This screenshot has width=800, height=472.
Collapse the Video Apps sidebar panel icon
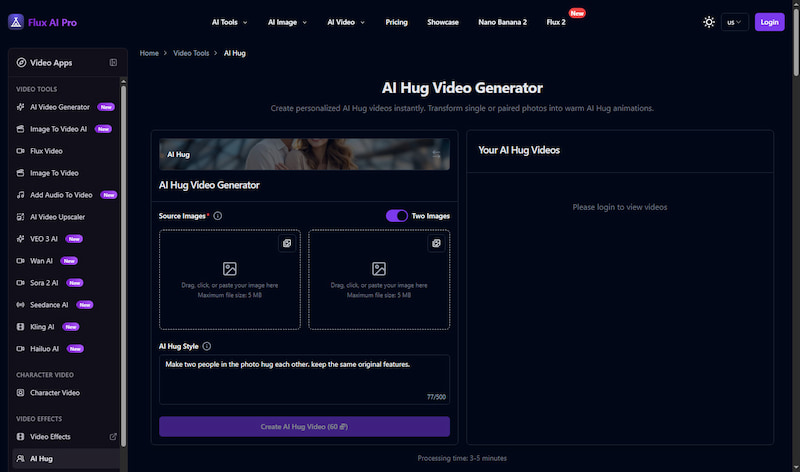(113, 62)
